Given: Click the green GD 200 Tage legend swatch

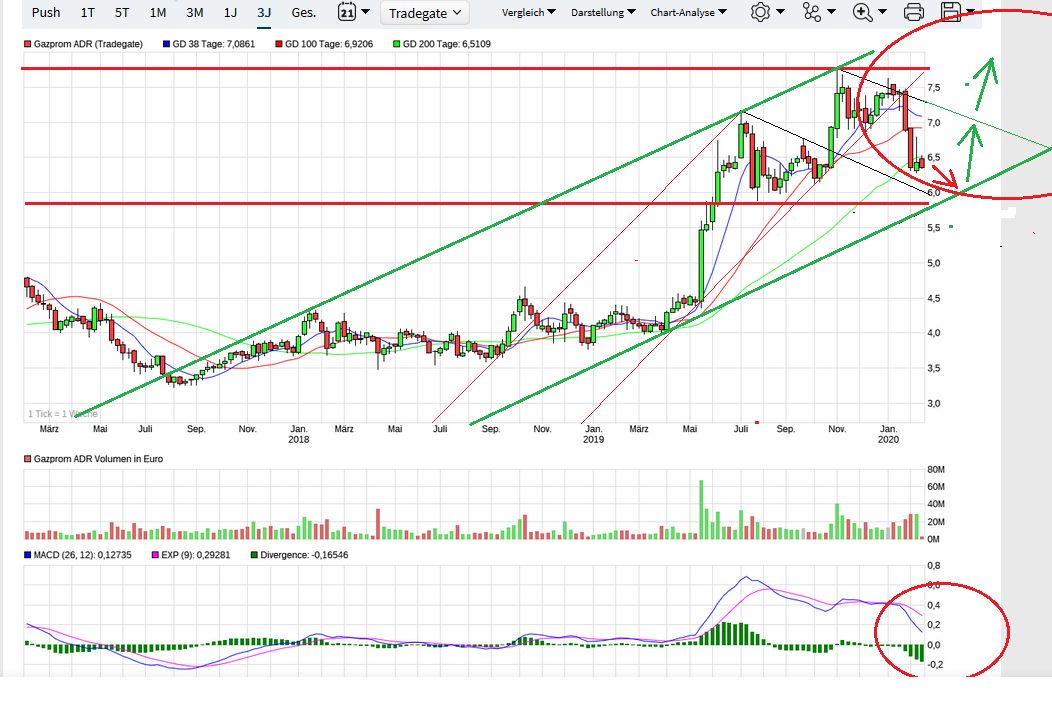Looking at the screenshot, I should pyautogui.click(x=397, y=44).
